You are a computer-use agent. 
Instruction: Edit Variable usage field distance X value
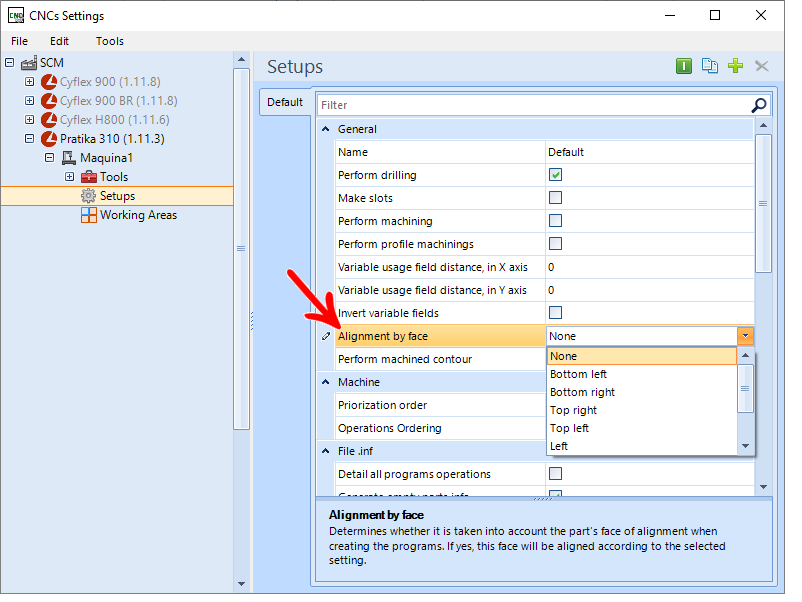[649, 267]
